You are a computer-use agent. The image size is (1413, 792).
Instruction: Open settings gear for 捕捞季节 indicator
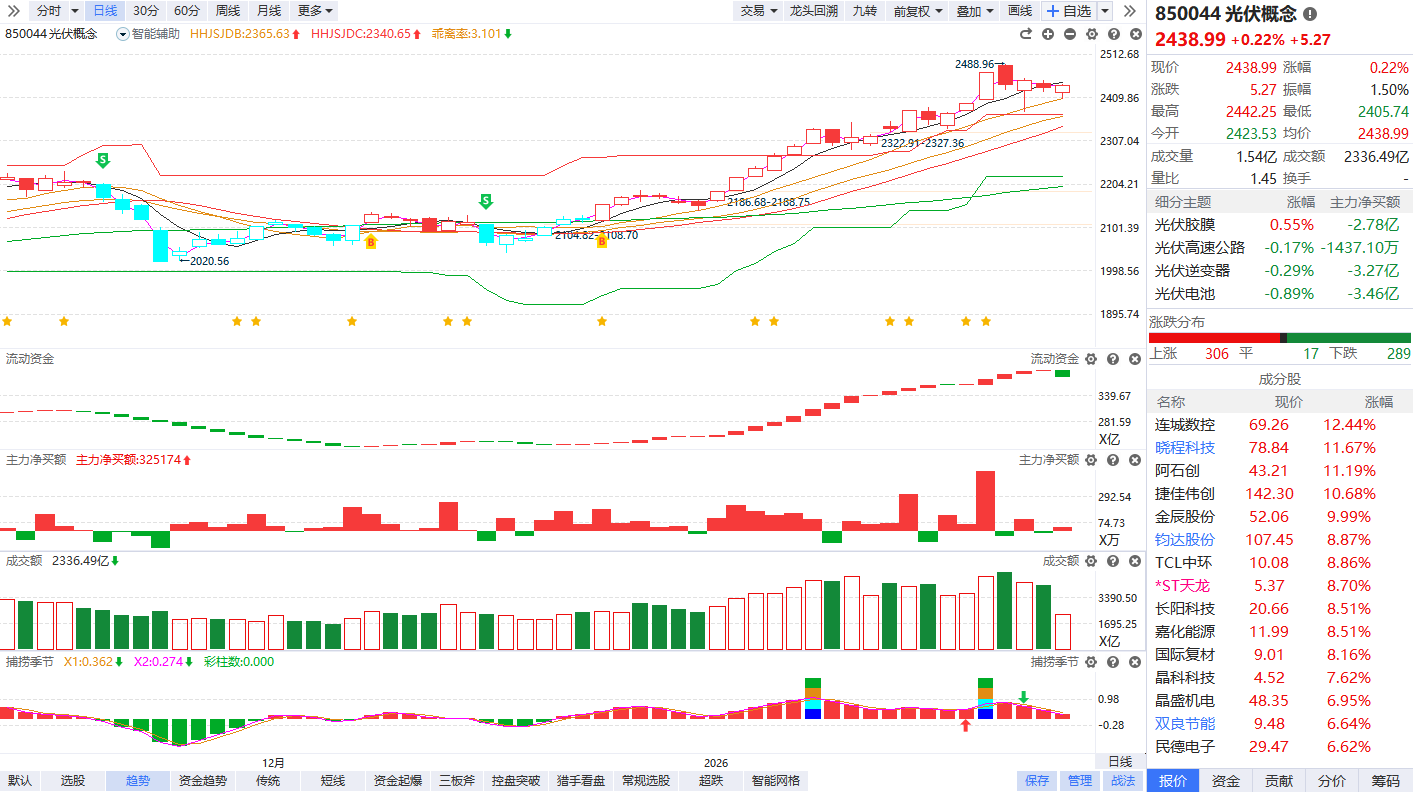tap(1091, 662)
